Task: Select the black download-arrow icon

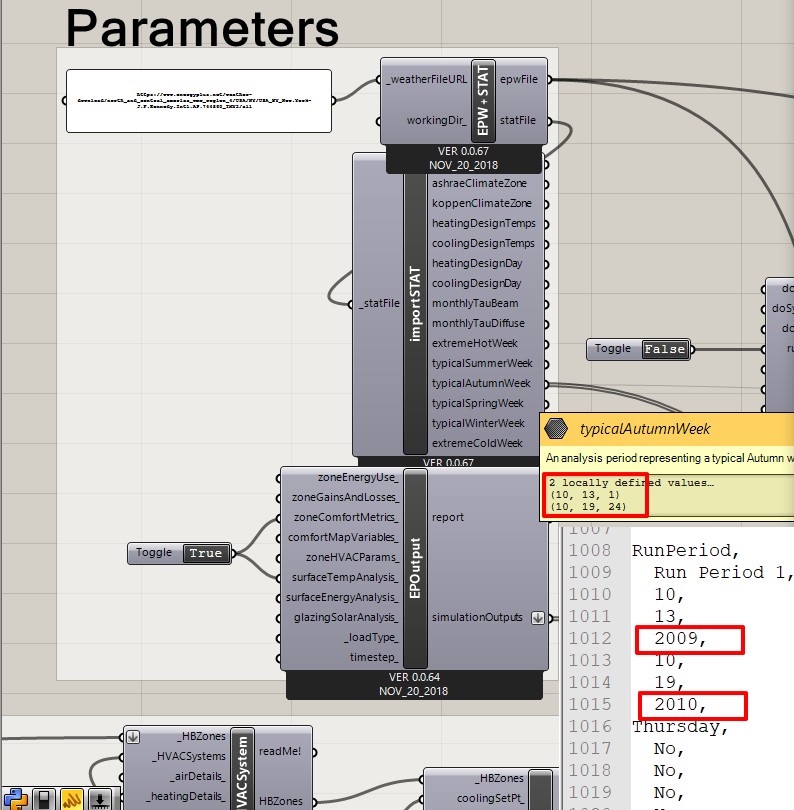Action: pyautogui.click(x=100, y=799)
